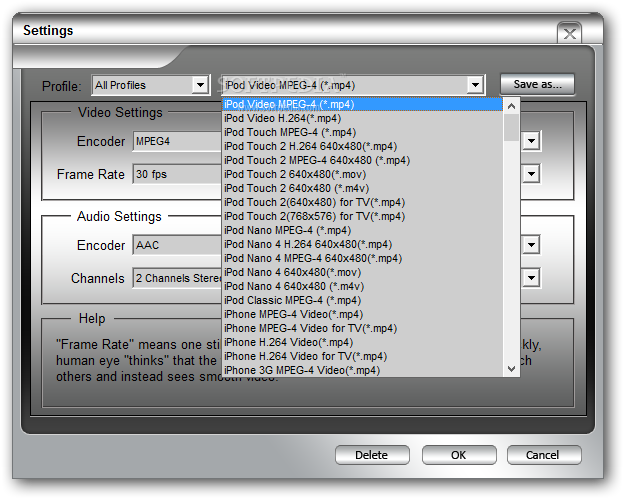The height and width of the screenshot is (499, 624).
Task: Select iPod Video MPEG-4 (*.mp4) list entry
Action: coord(363,104)
